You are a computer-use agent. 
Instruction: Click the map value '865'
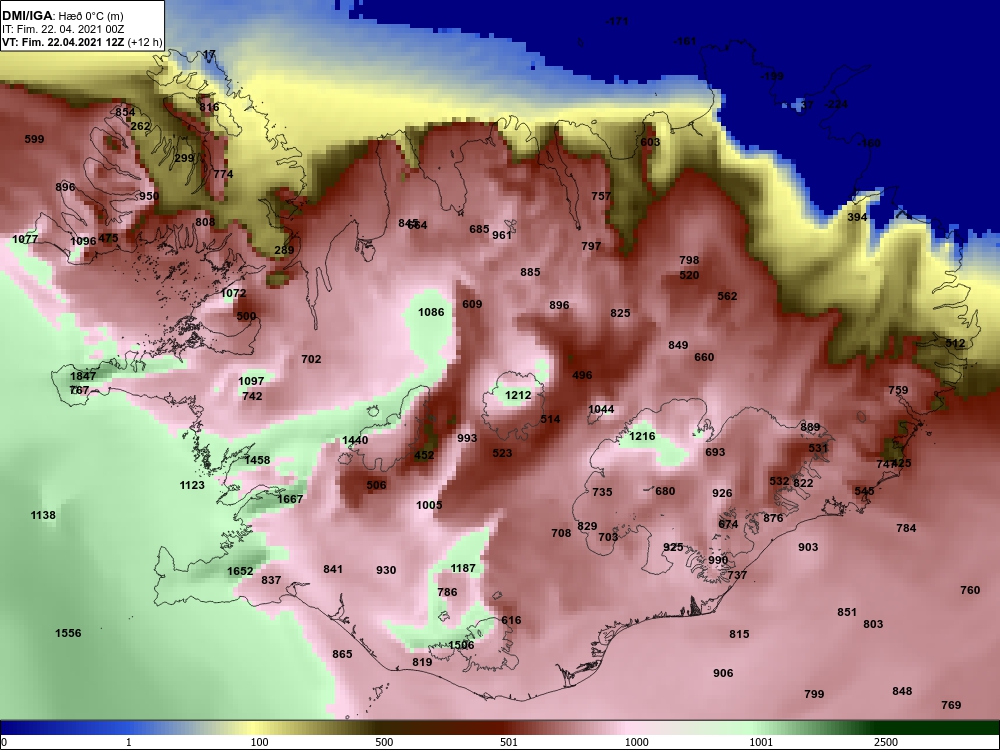pos(342,654)
